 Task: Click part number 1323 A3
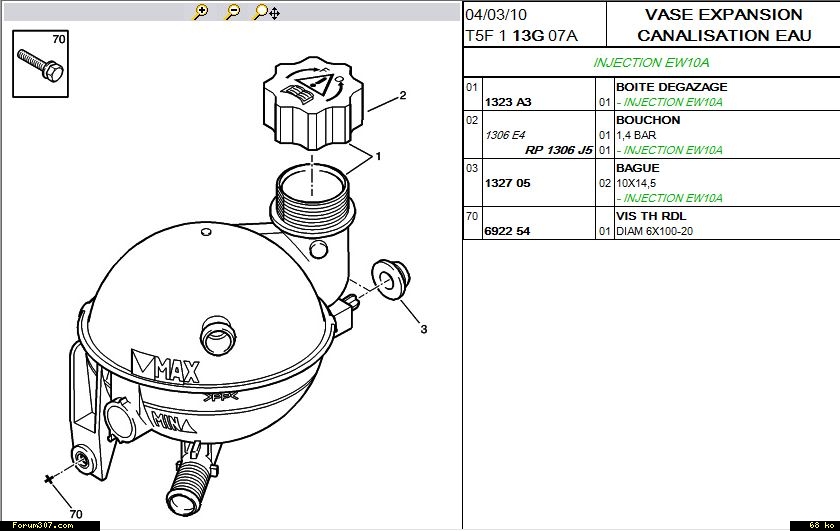coord(508,102)
